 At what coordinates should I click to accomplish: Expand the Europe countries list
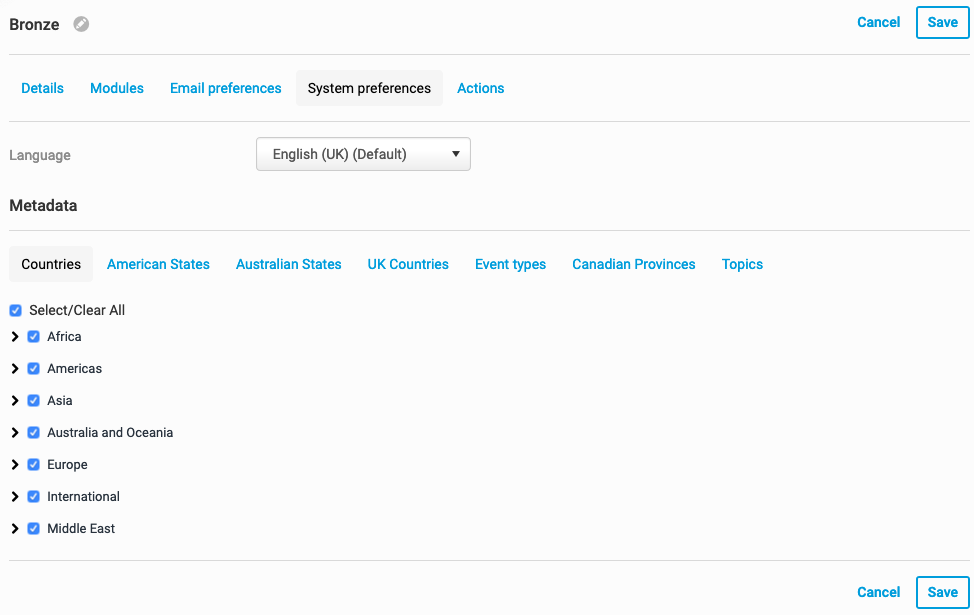[15, 465]
